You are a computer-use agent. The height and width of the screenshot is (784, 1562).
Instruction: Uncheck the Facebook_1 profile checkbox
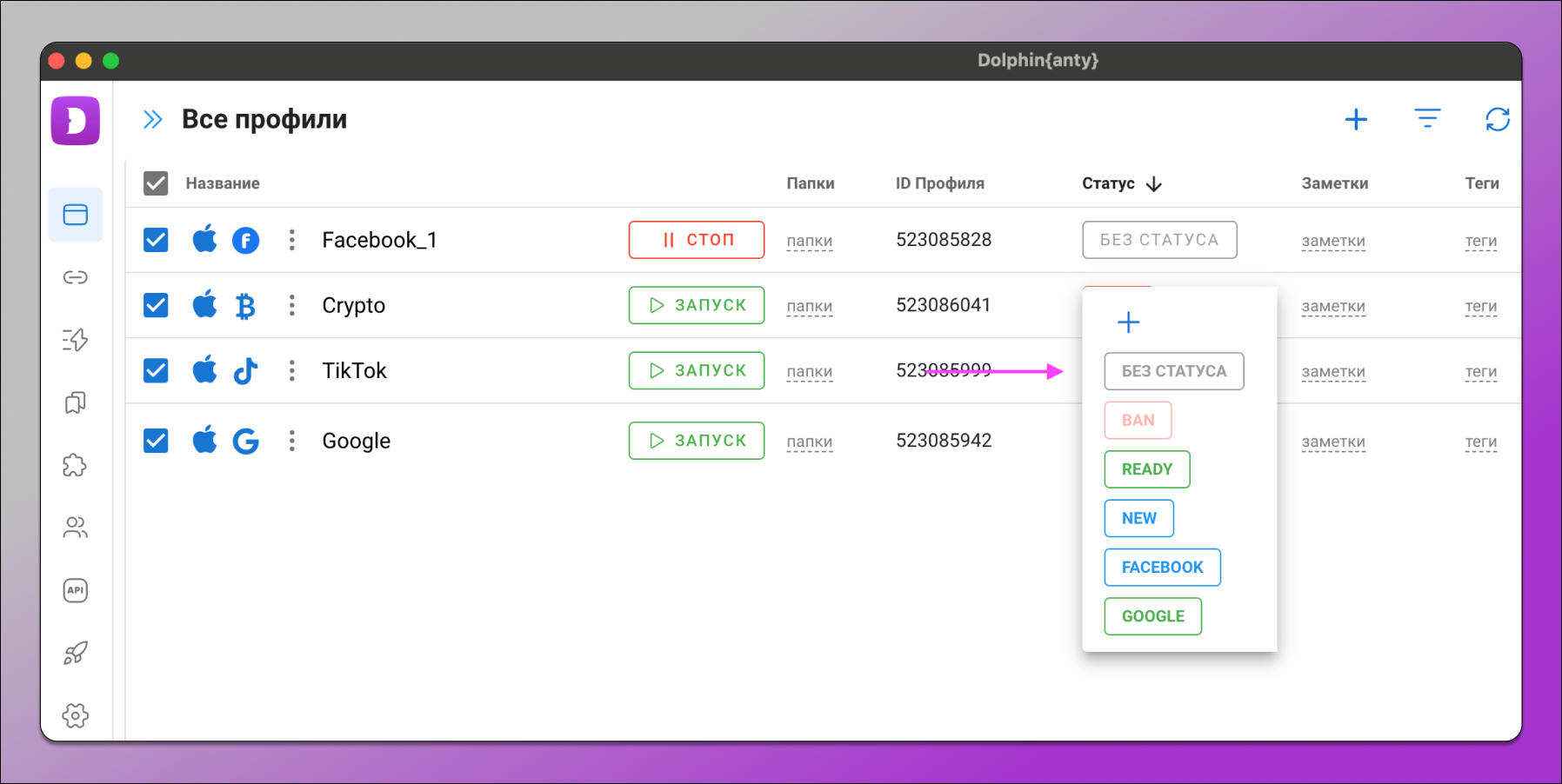156,240
